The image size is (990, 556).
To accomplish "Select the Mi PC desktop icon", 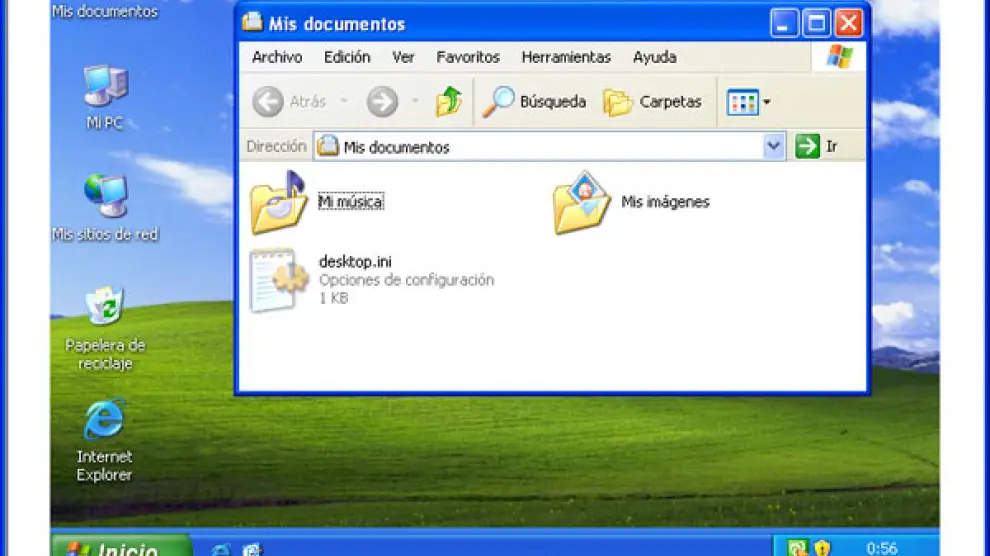I will (105, 90).
